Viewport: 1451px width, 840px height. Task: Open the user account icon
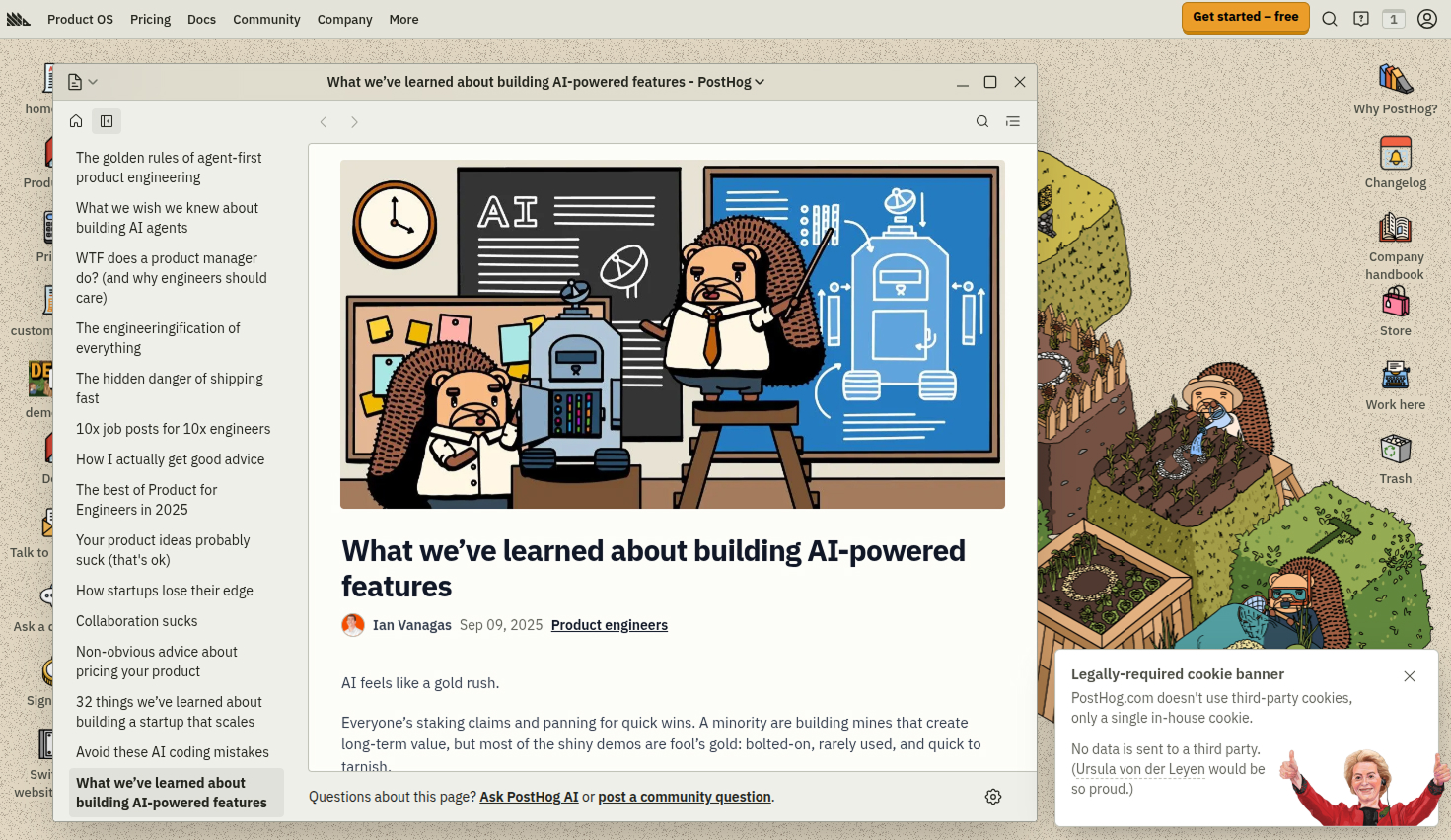point(1426,19)
